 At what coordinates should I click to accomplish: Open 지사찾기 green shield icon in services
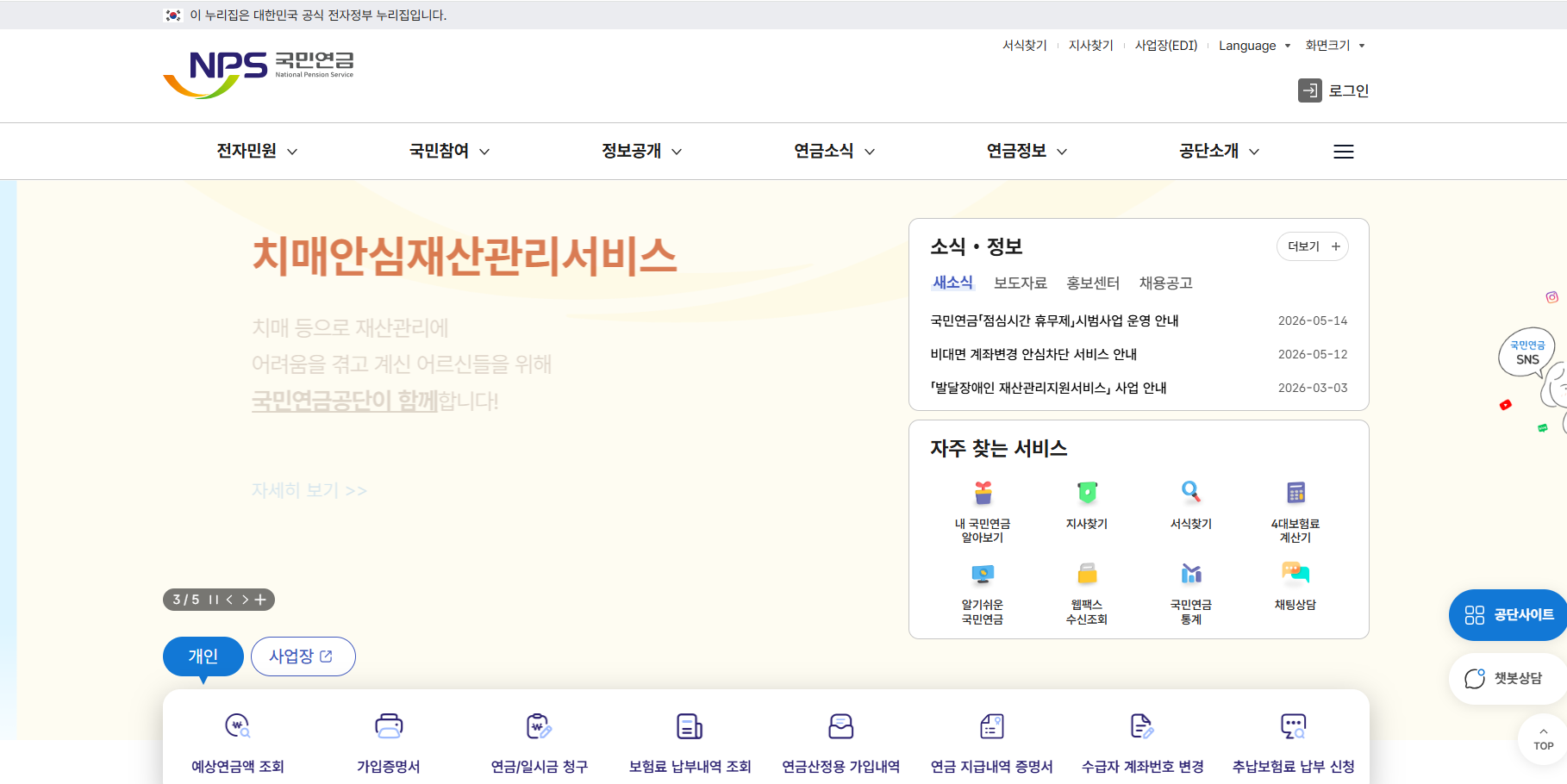pyautogui.click(x=1087, y=493)
